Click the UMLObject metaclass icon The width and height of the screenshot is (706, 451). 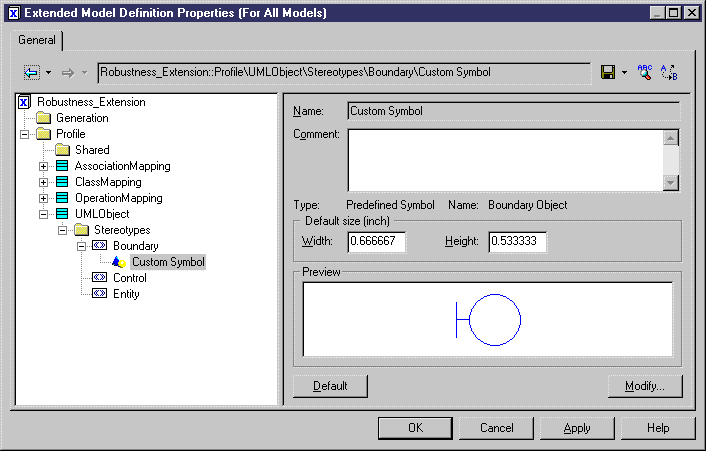tap(62, 214)
